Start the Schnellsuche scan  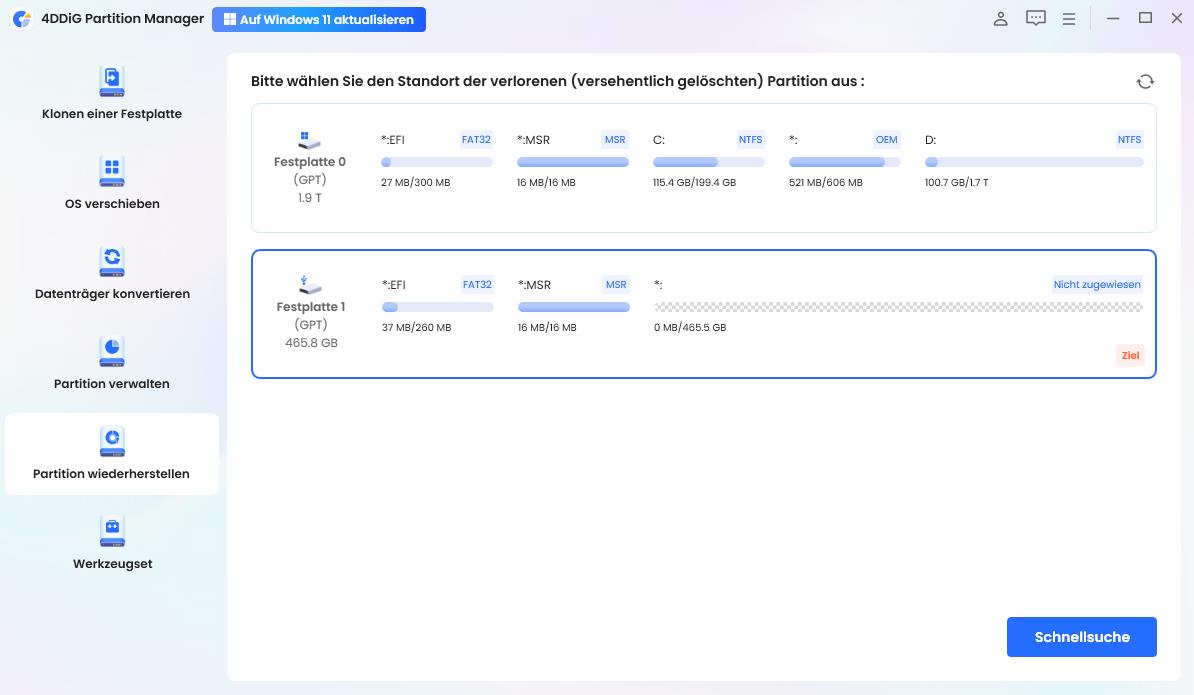1081,636
